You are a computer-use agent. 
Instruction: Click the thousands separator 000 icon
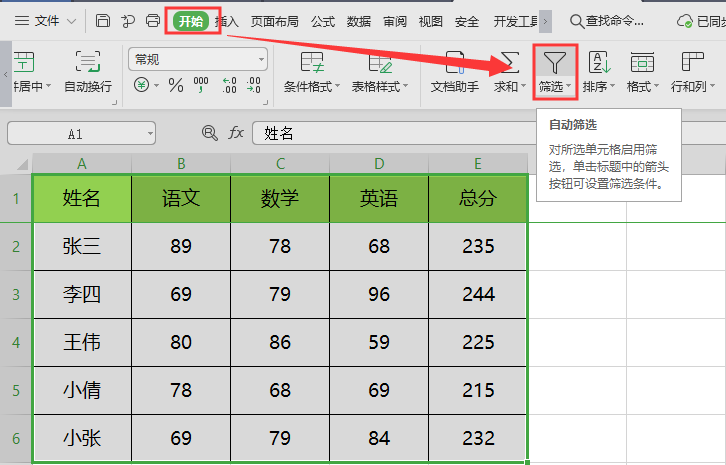click(201, 85)
